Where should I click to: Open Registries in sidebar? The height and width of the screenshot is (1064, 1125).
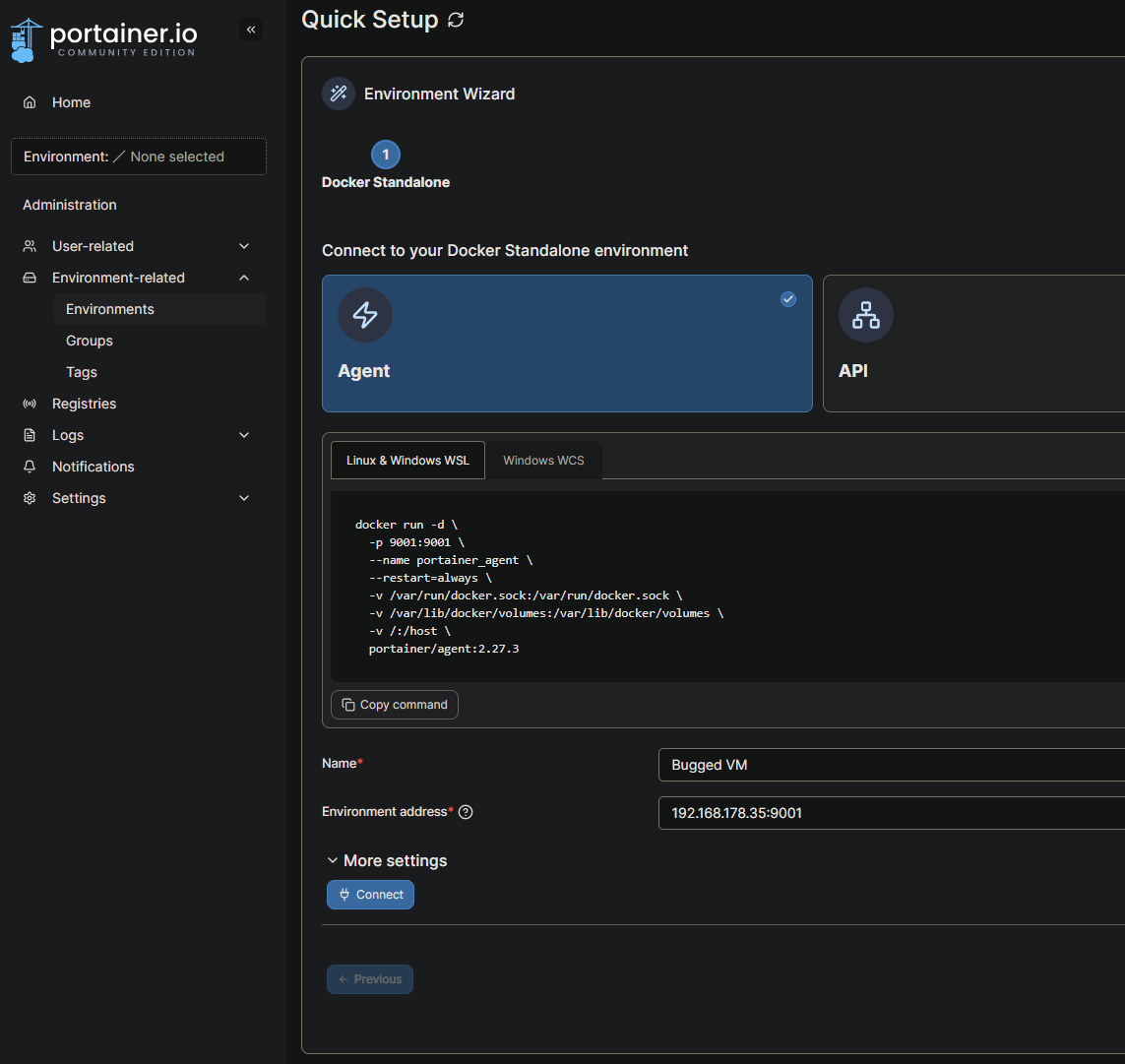84,404
